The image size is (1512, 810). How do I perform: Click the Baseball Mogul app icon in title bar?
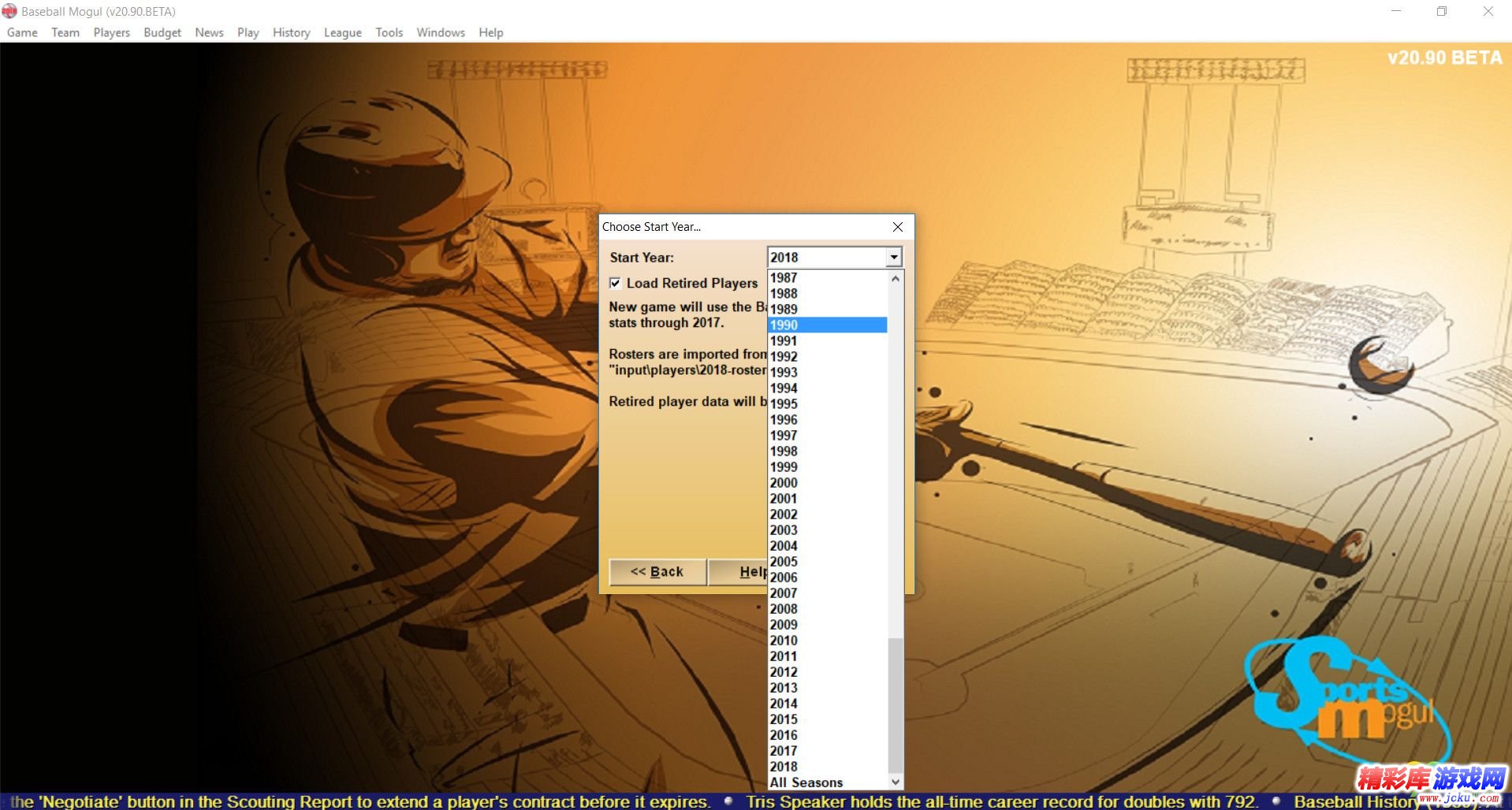[9, 11]
